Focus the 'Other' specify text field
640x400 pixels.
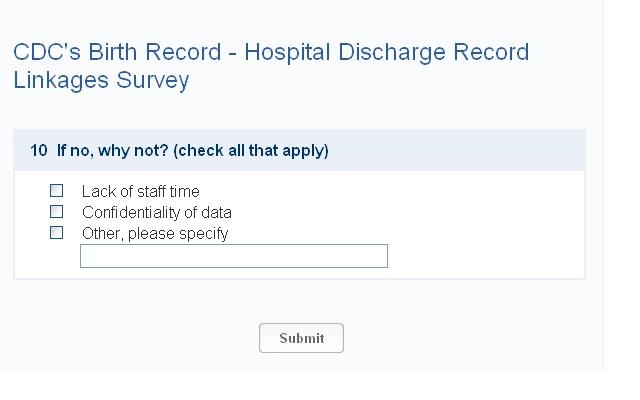[x=233, y=256]
